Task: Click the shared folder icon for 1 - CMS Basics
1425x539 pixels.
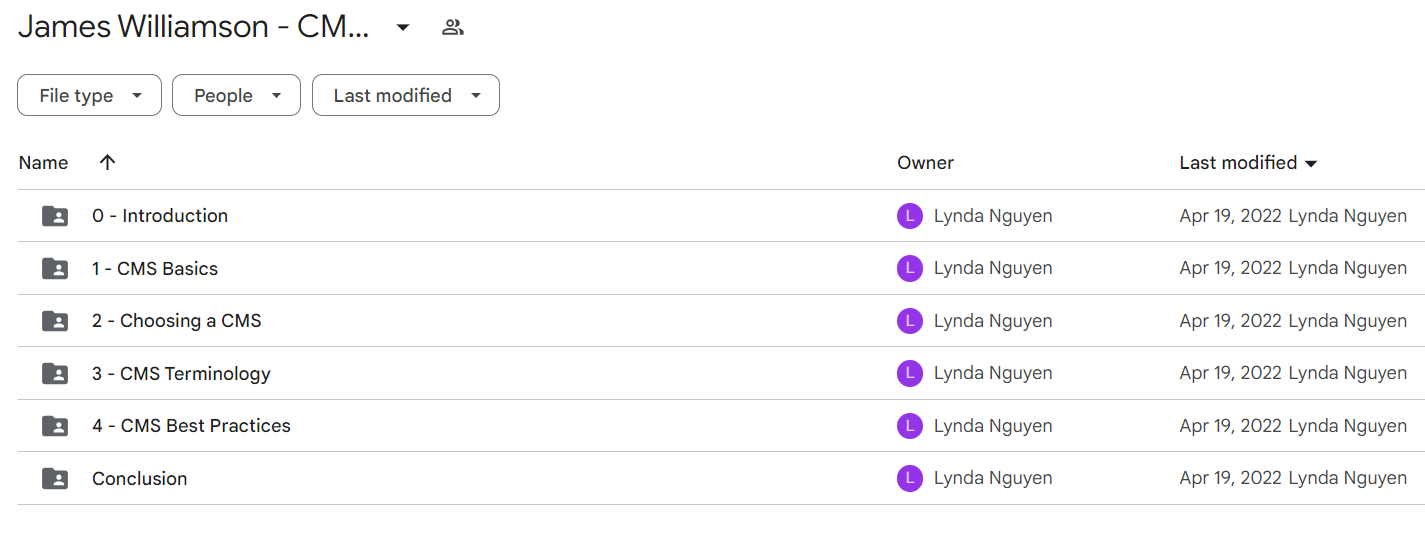Action: pyautogui.click(x=55, y=268)
